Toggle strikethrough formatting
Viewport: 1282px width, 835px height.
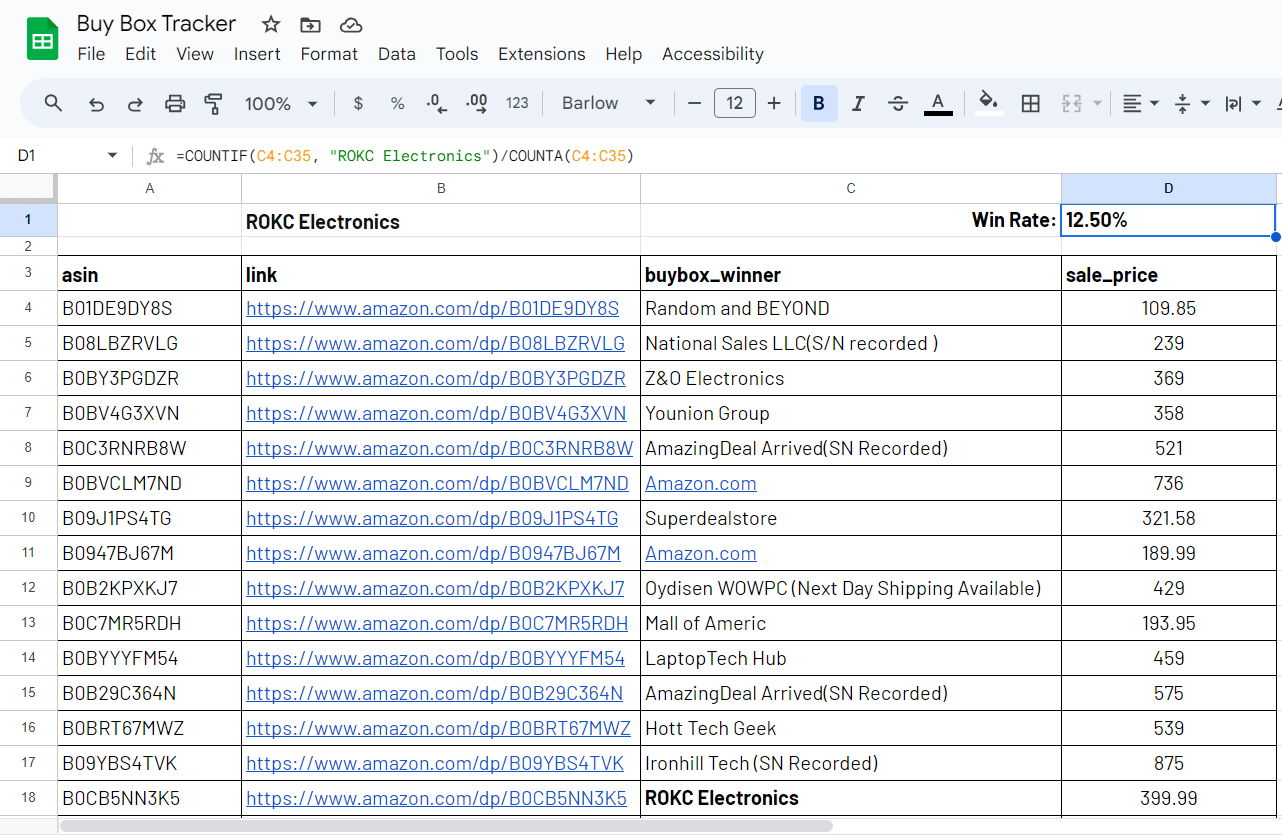[x=898, y=103]
